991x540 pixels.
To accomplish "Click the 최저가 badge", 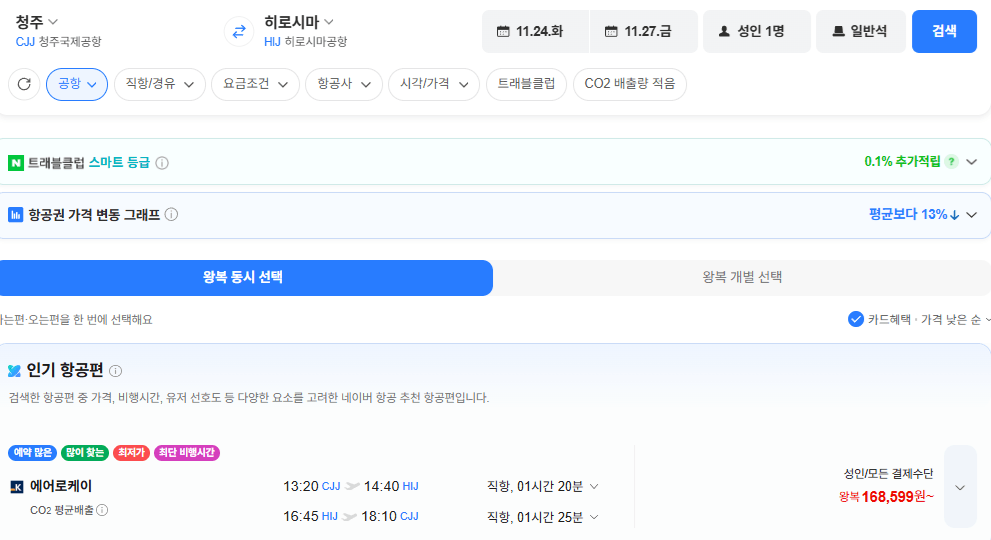I will tap(131, 453).
